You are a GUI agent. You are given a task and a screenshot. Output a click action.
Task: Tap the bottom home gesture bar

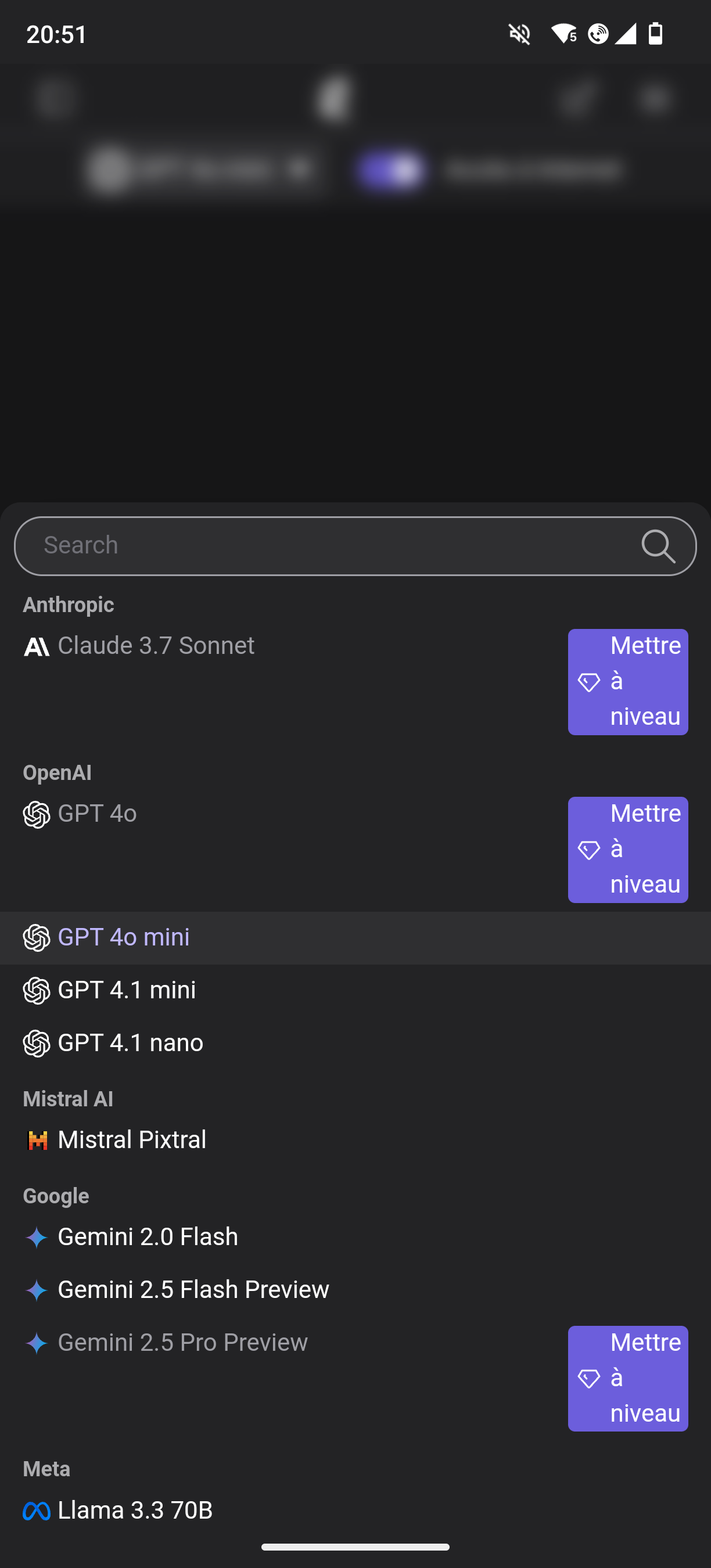point(355,1547)
